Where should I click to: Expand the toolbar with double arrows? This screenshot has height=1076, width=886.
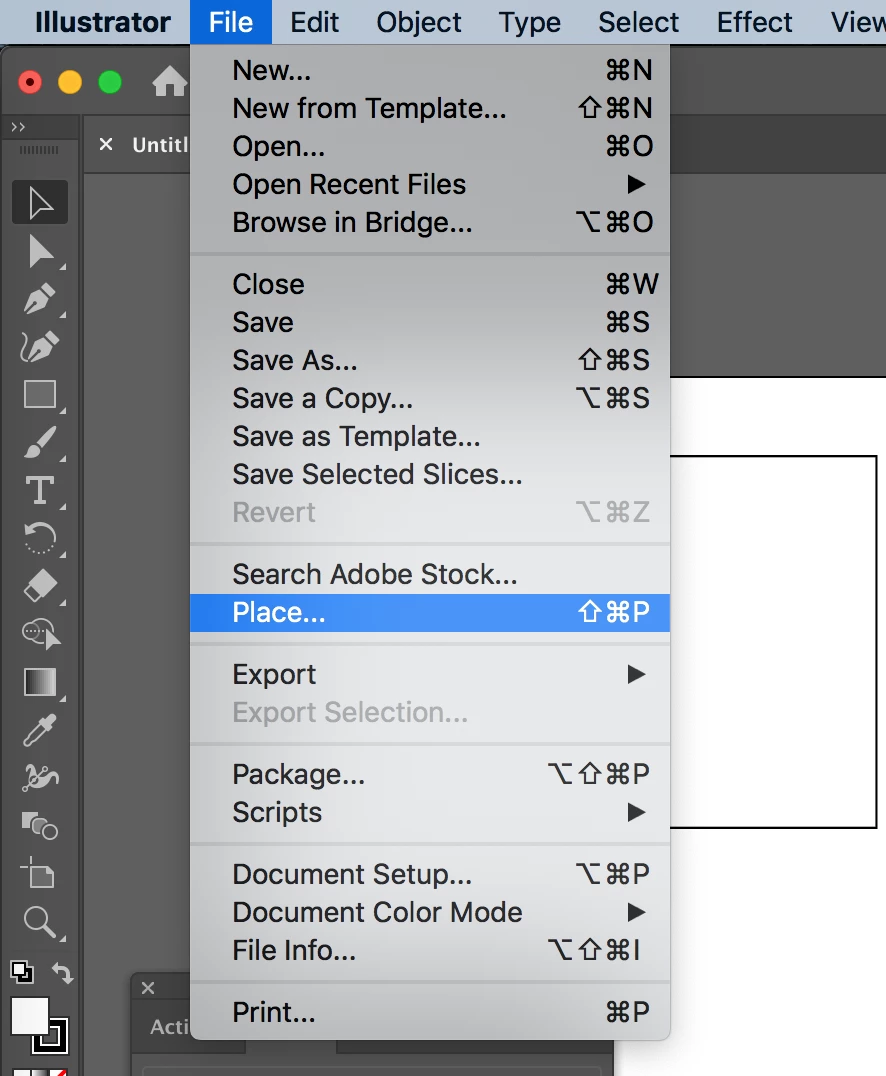[19, 127]
